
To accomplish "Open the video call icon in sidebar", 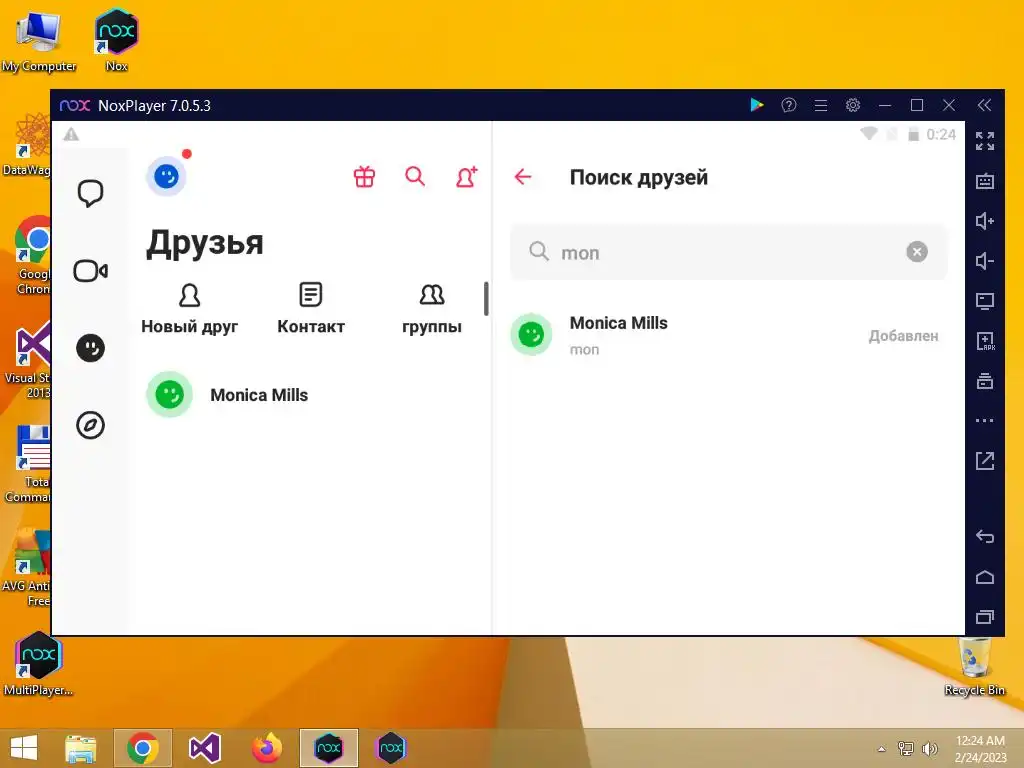I will [x=90, y=270].
